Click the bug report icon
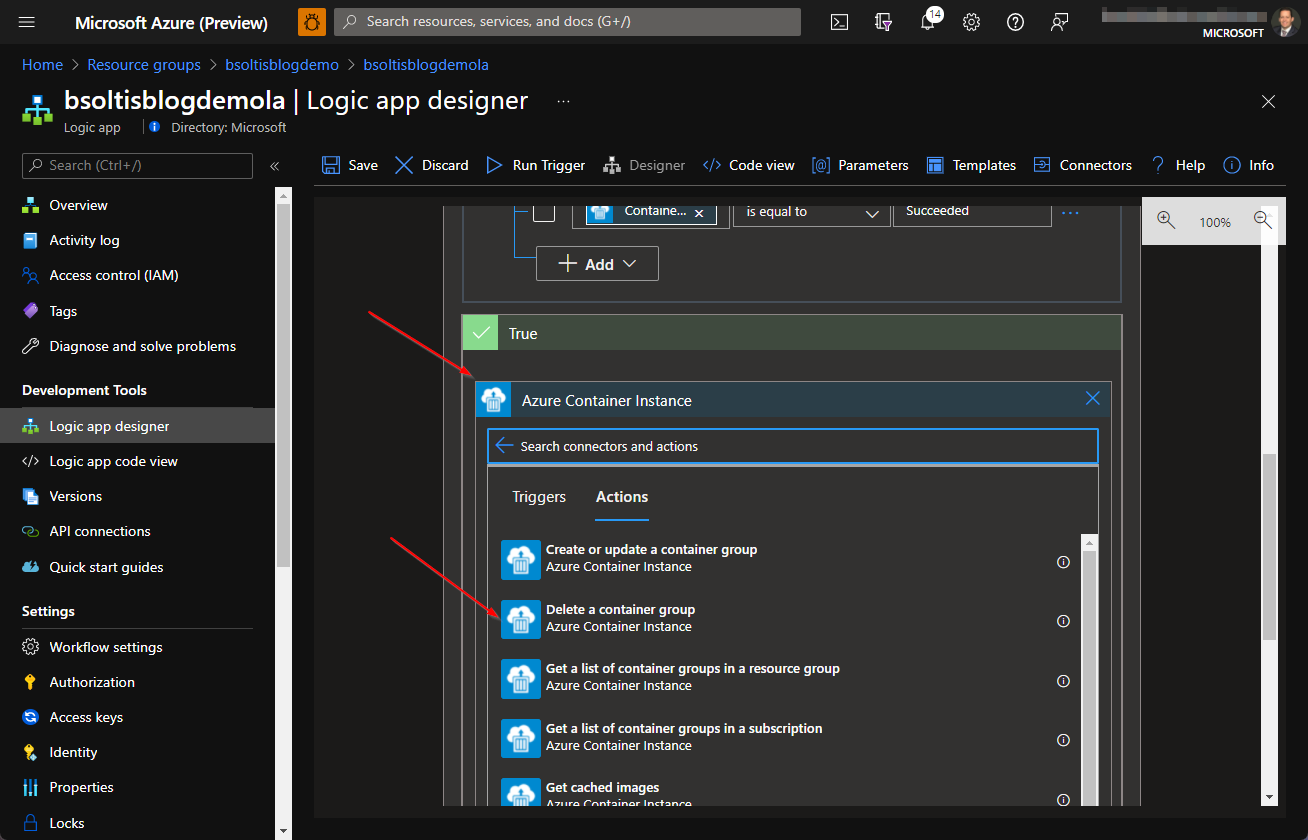Viewport: 1308px width, 840px height. 312,22
